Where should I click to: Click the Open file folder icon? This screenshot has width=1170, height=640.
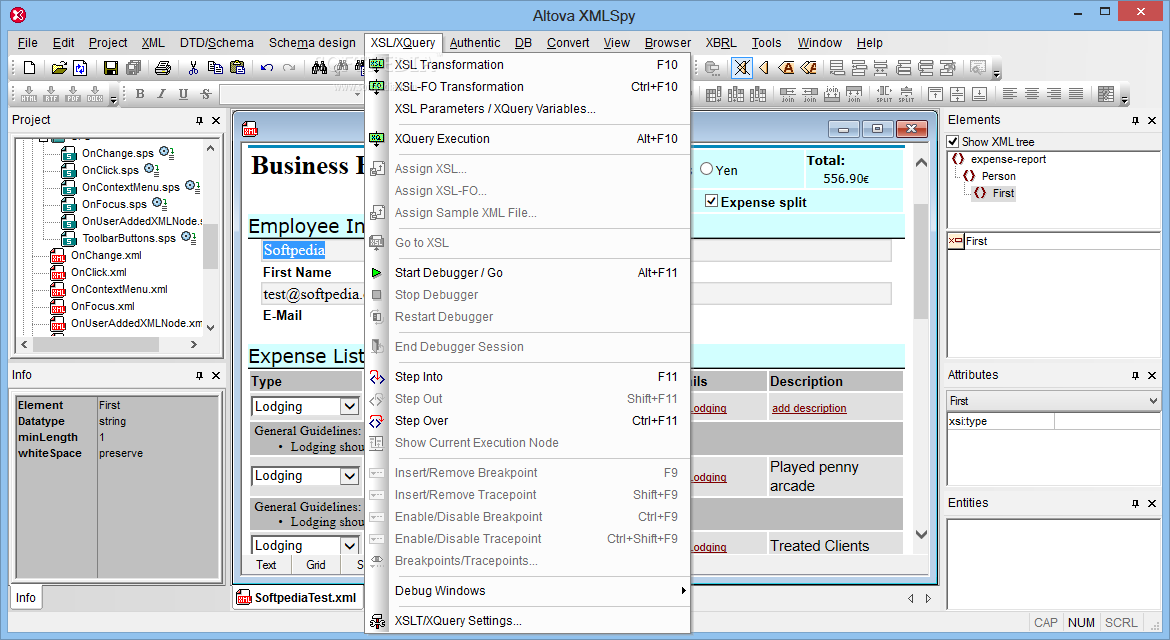pyautogui.click(x=59, y=68)
